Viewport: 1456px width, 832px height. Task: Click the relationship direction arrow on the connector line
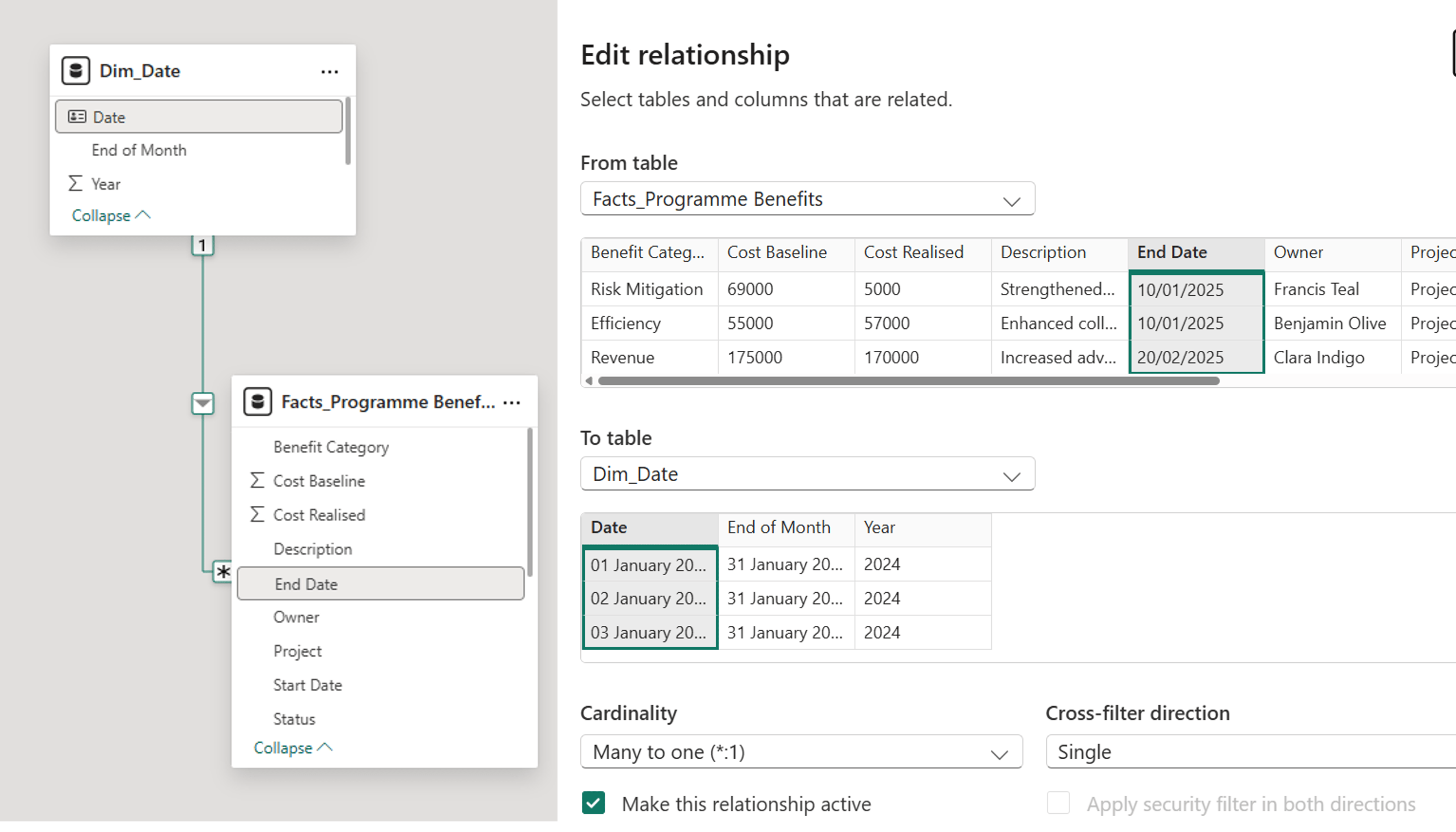[x=203, y=404]
